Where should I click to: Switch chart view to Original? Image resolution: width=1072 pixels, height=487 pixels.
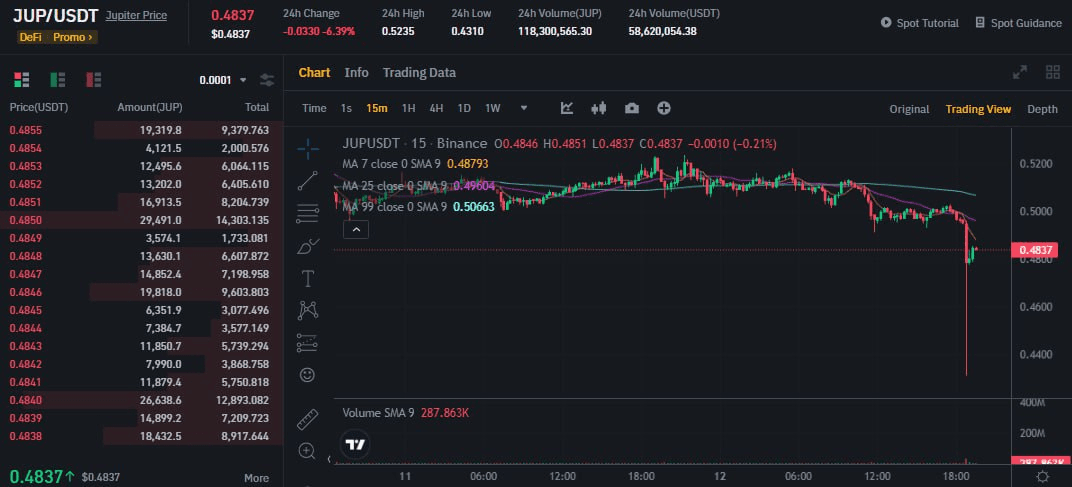click(x=909, y=109)
